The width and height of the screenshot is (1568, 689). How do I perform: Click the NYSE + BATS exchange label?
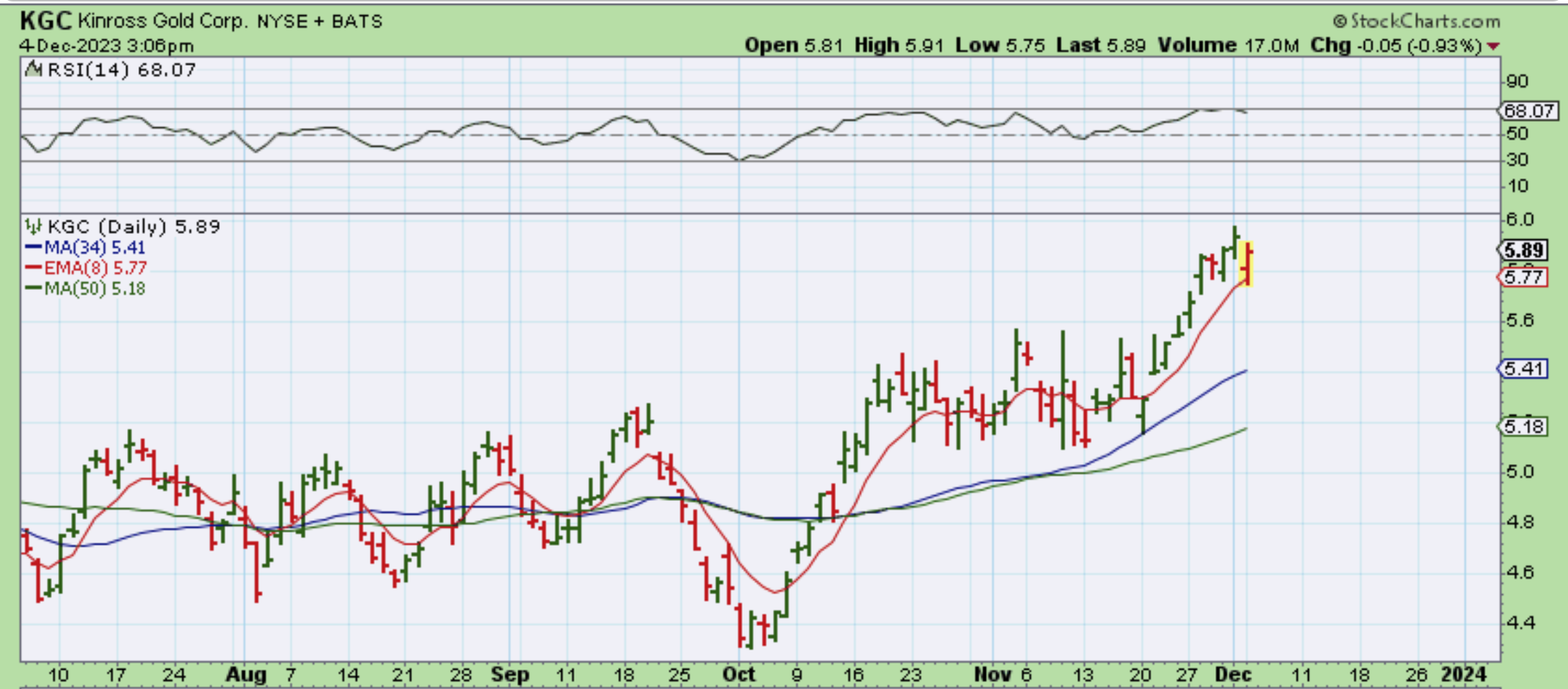point(319,21)
